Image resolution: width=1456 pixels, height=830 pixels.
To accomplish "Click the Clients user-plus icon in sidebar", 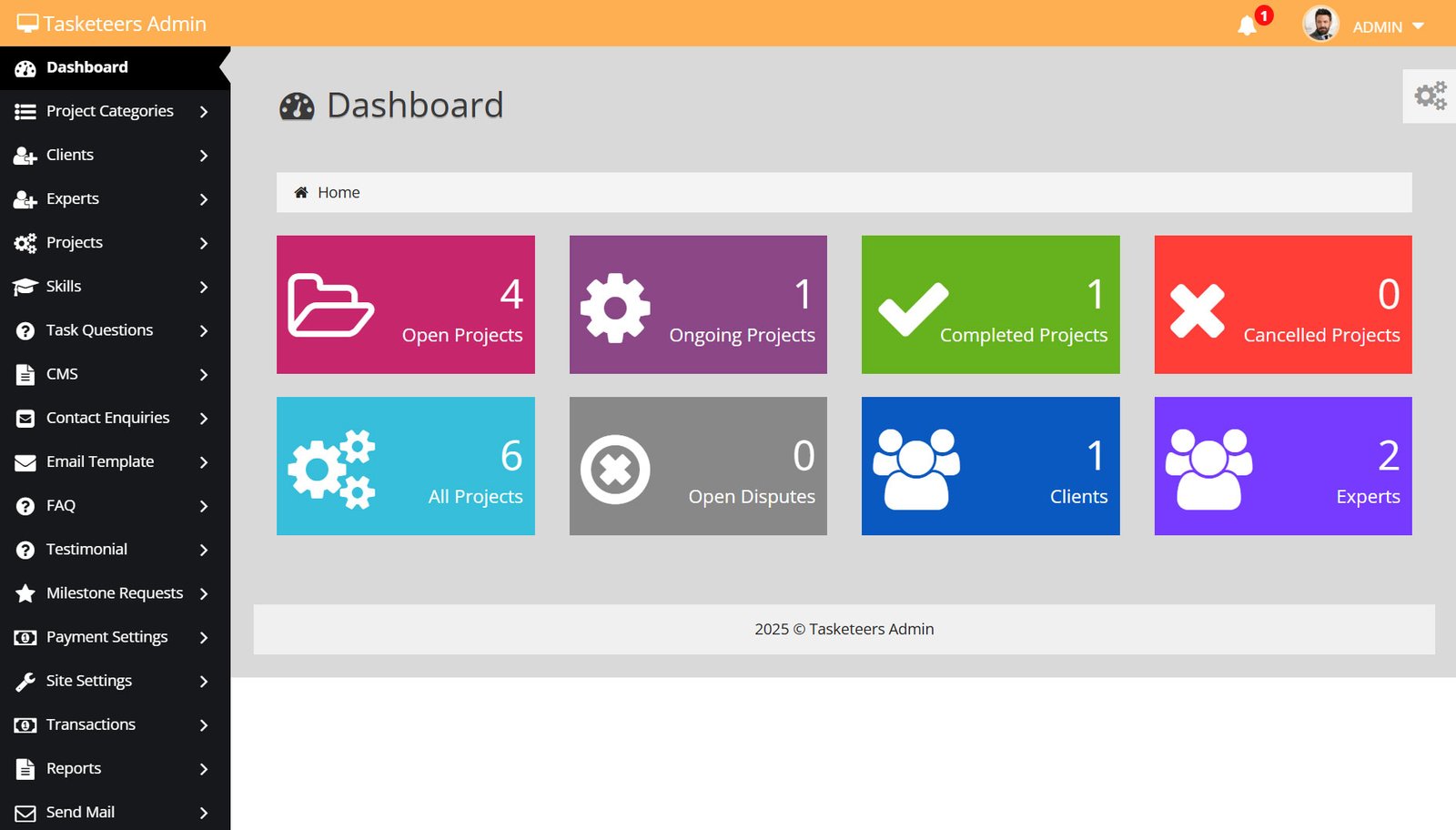I will click(x=25, y=156).
